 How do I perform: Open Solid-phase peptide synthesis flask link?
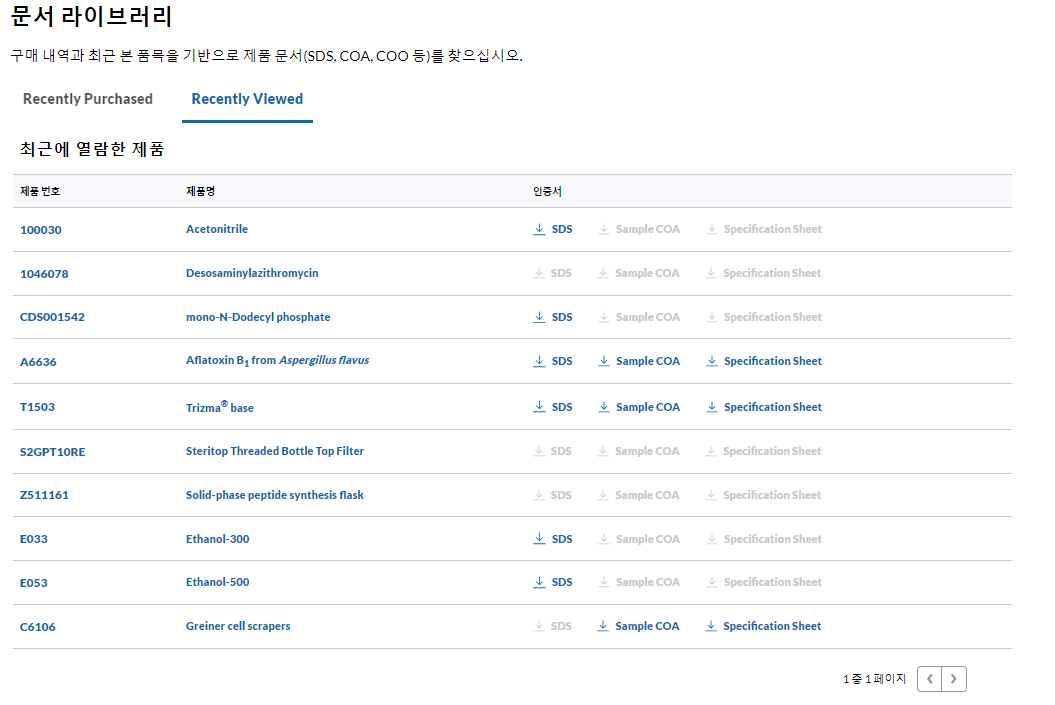275,495
